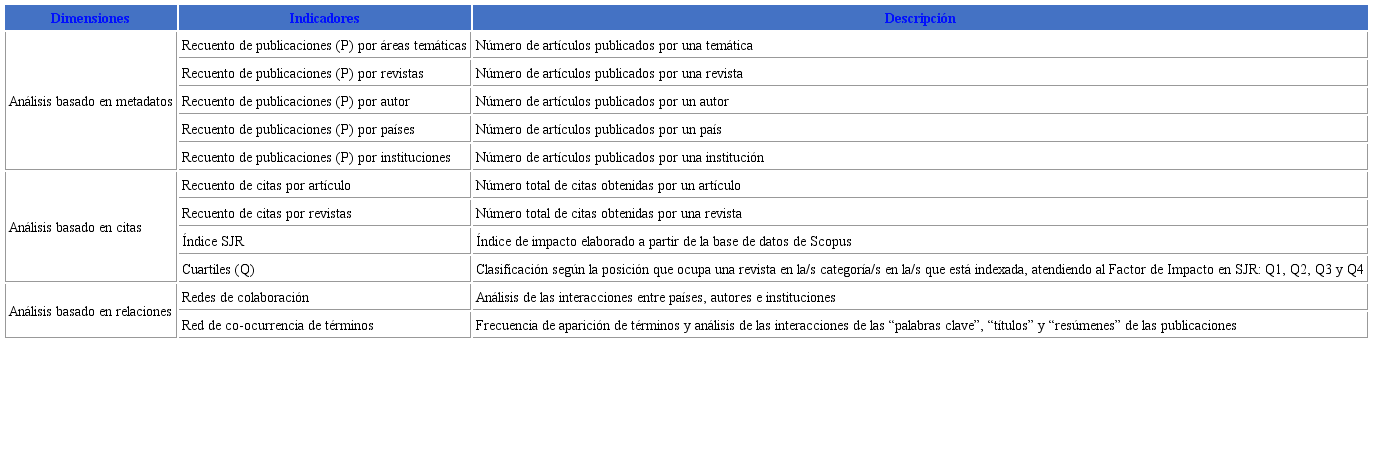Click the Índice SJR indicator cell
Image resolution: width=1373 pixels, height=476 pixels.
213,241
